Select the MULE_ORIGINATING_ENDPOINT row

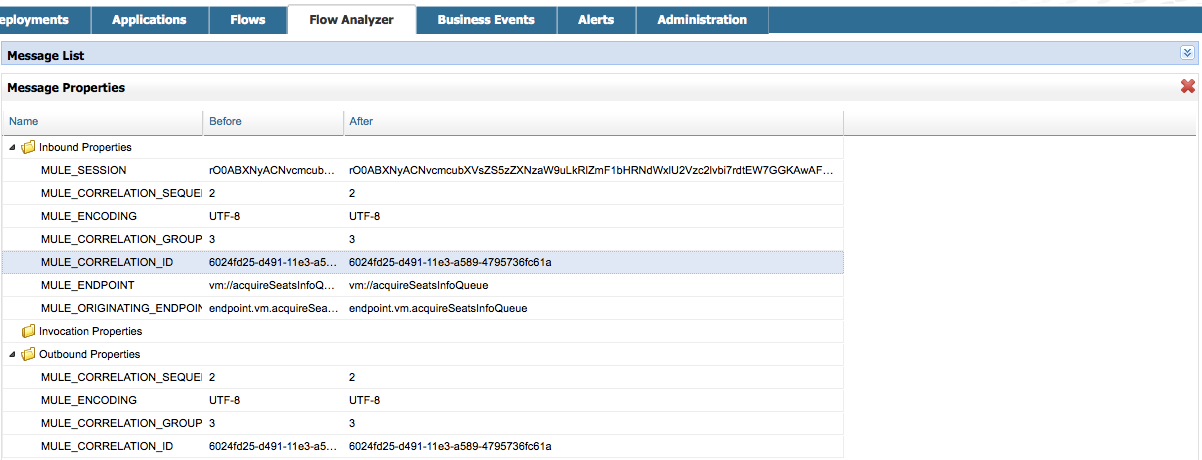pos(120,308)
